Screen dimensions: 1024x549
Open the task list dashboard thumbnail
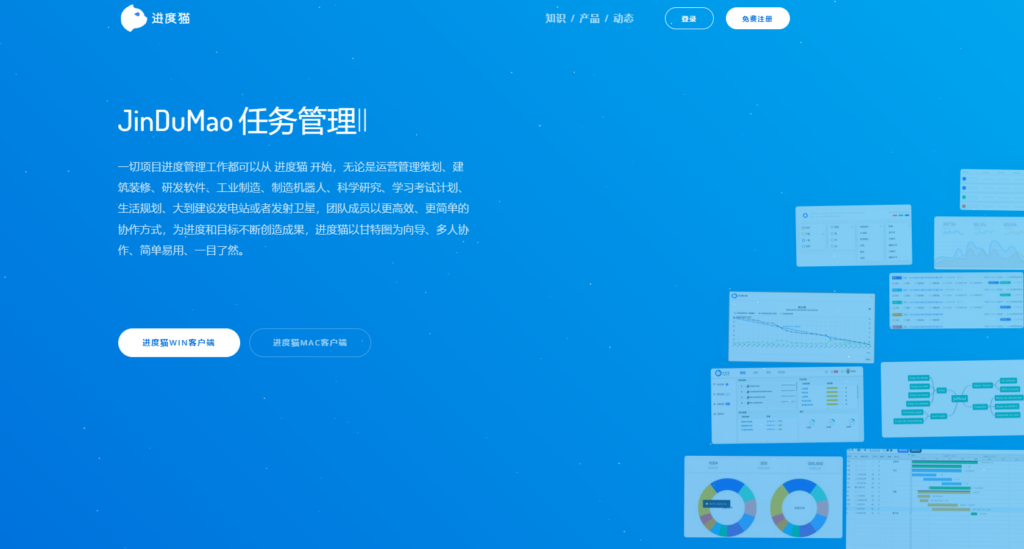coord(787,405)
